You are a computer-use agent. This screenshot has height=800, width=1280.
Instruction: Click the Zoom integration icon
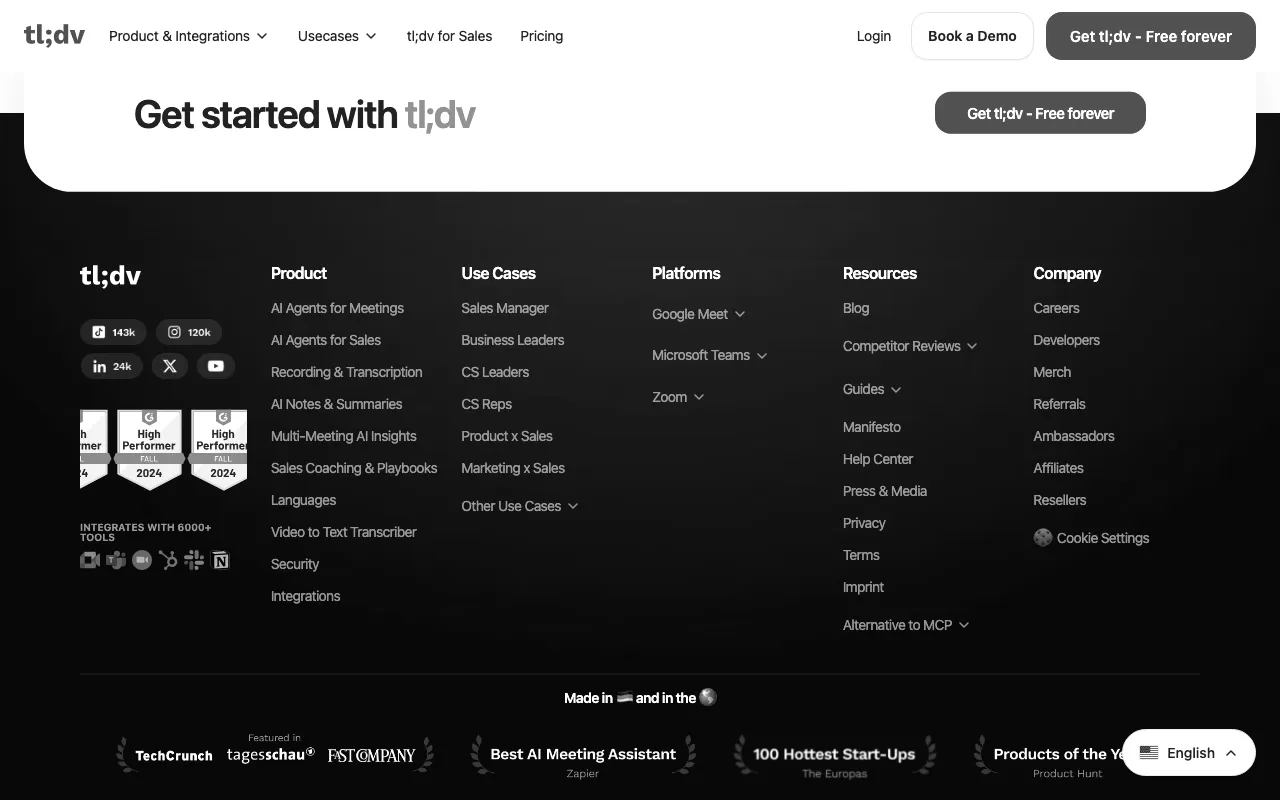coord(142,560)
